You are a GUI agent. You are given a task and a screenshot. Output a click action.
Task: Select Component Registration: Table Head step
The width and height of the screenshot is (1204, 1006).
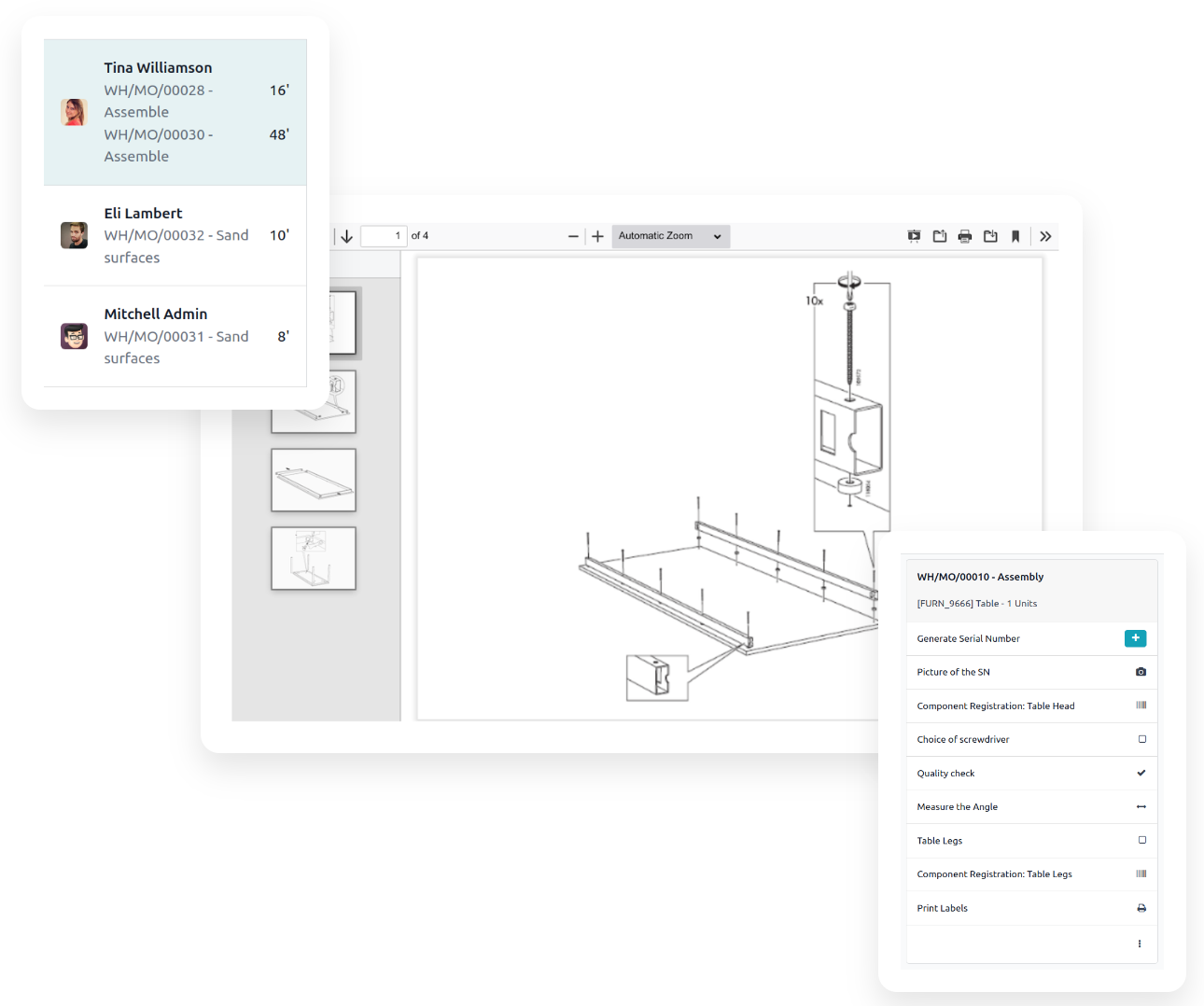pos(995,706)
